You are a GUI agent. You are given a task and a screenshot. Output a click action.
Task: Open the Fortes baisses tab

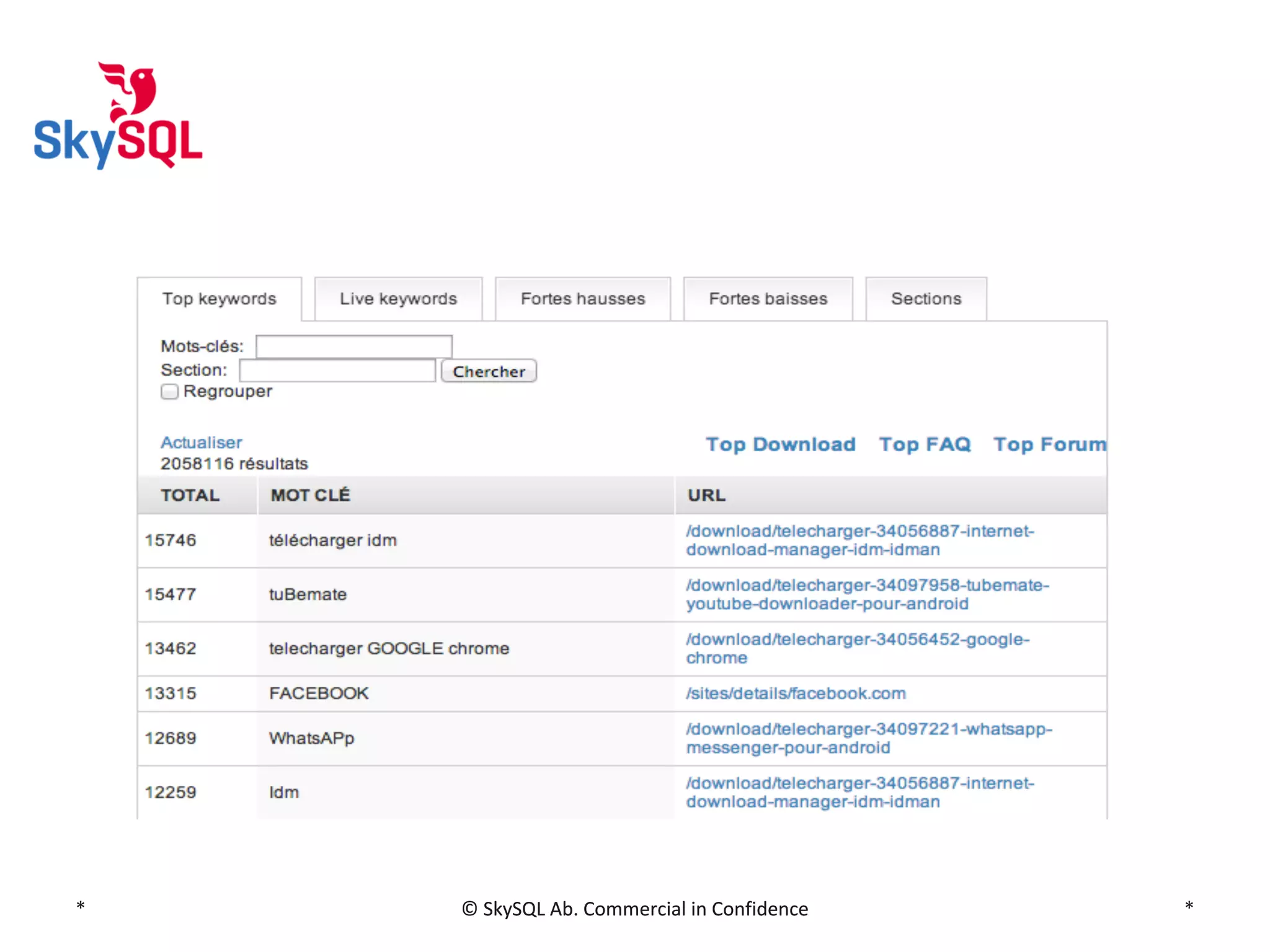768,299
